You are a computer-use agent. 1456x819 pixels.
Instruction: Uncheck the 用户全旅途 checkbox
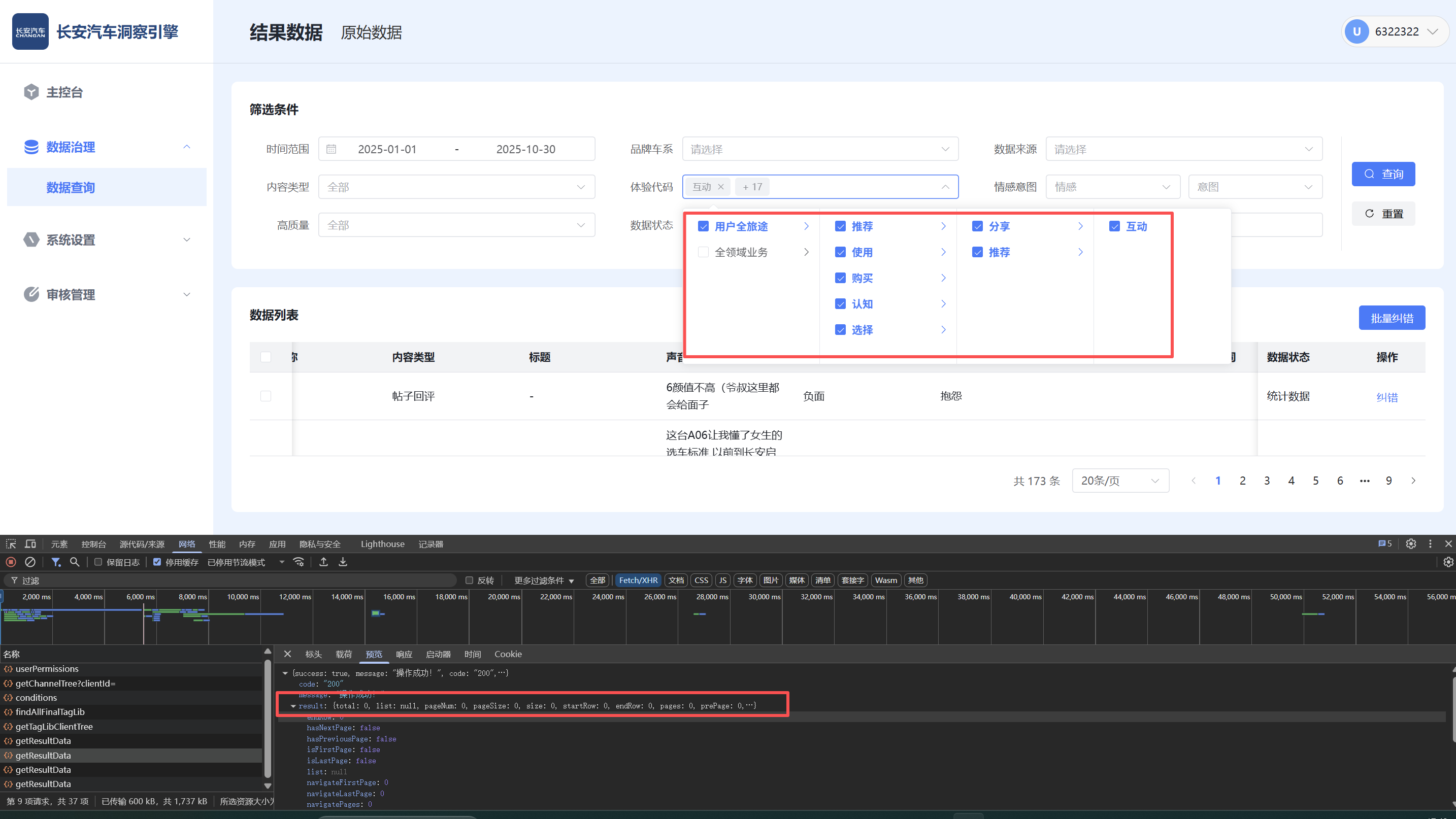tap(703, 226)
